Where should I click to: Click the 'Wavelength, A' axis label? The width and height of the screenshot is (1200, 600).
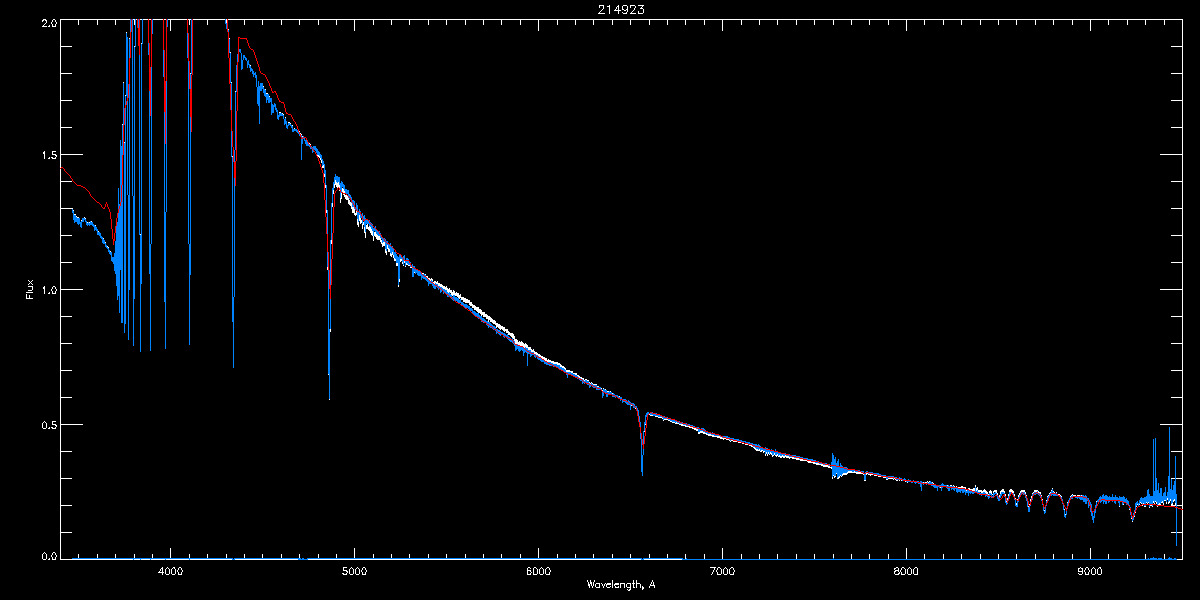coord(621,585)
